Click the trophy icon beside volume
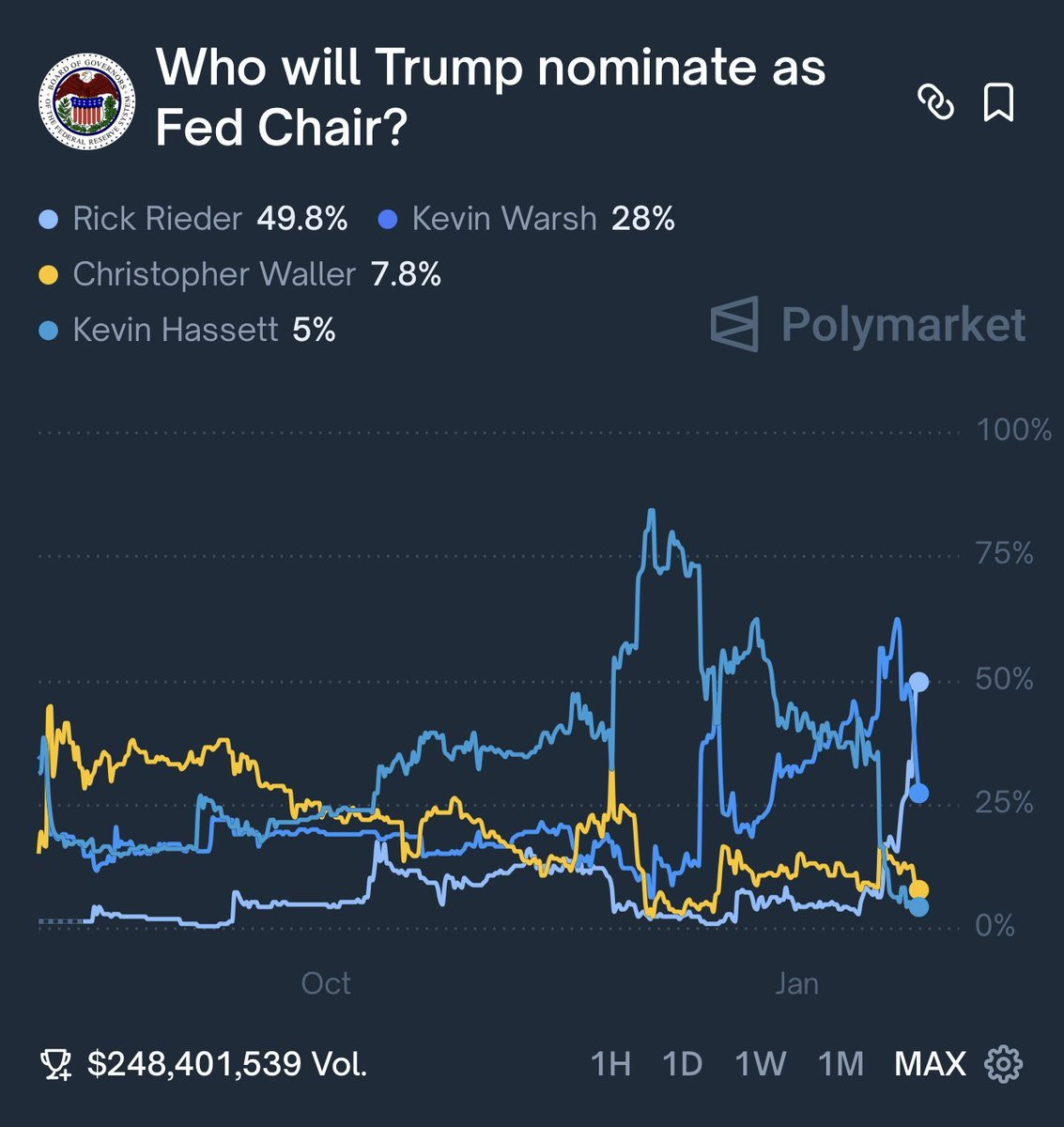Image resolution: width=1064 pixels, height=1127 pixels. (55, 1064)
